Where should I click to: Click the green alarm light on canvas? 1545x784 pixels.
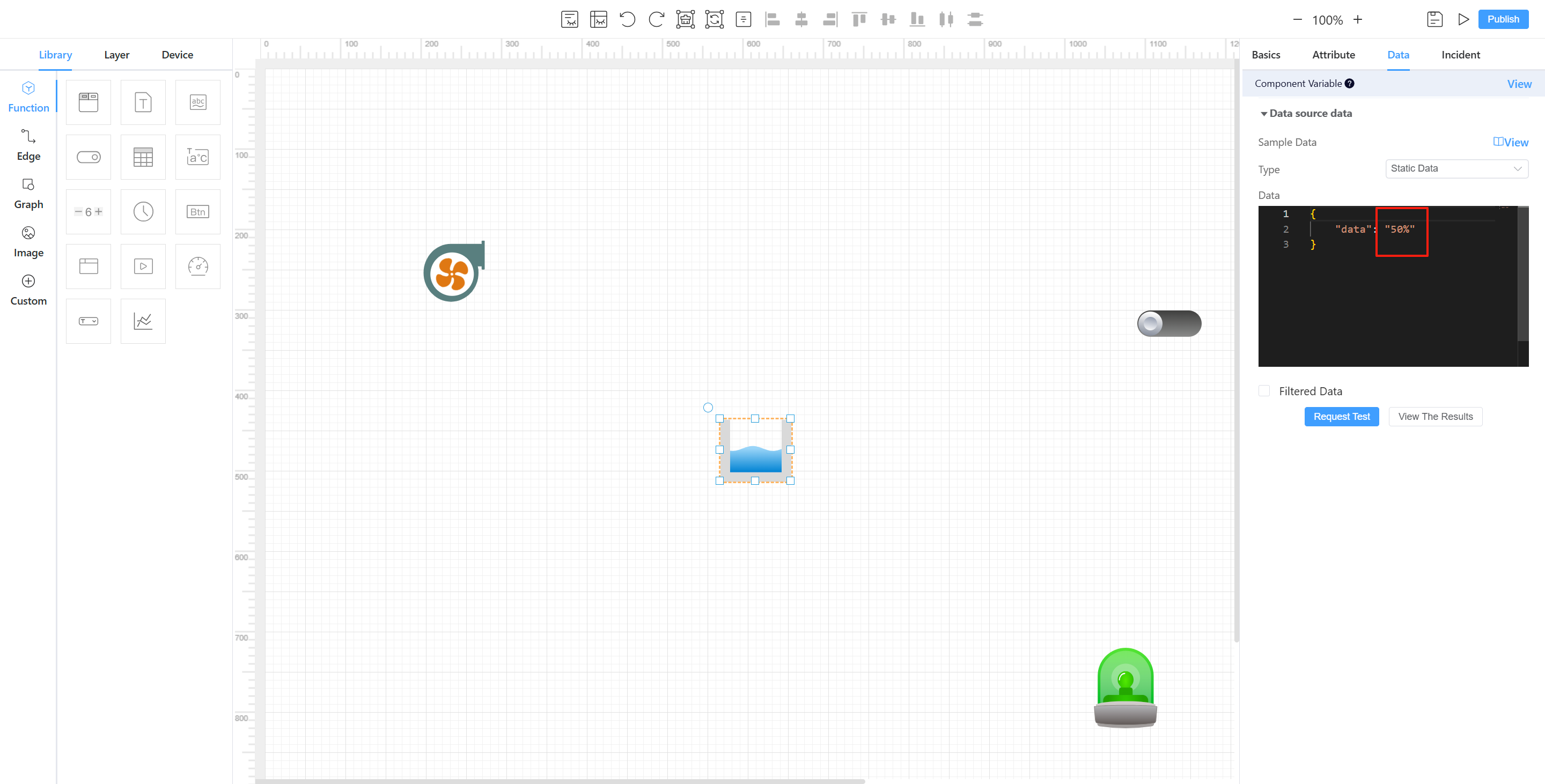pos(1125,687)
